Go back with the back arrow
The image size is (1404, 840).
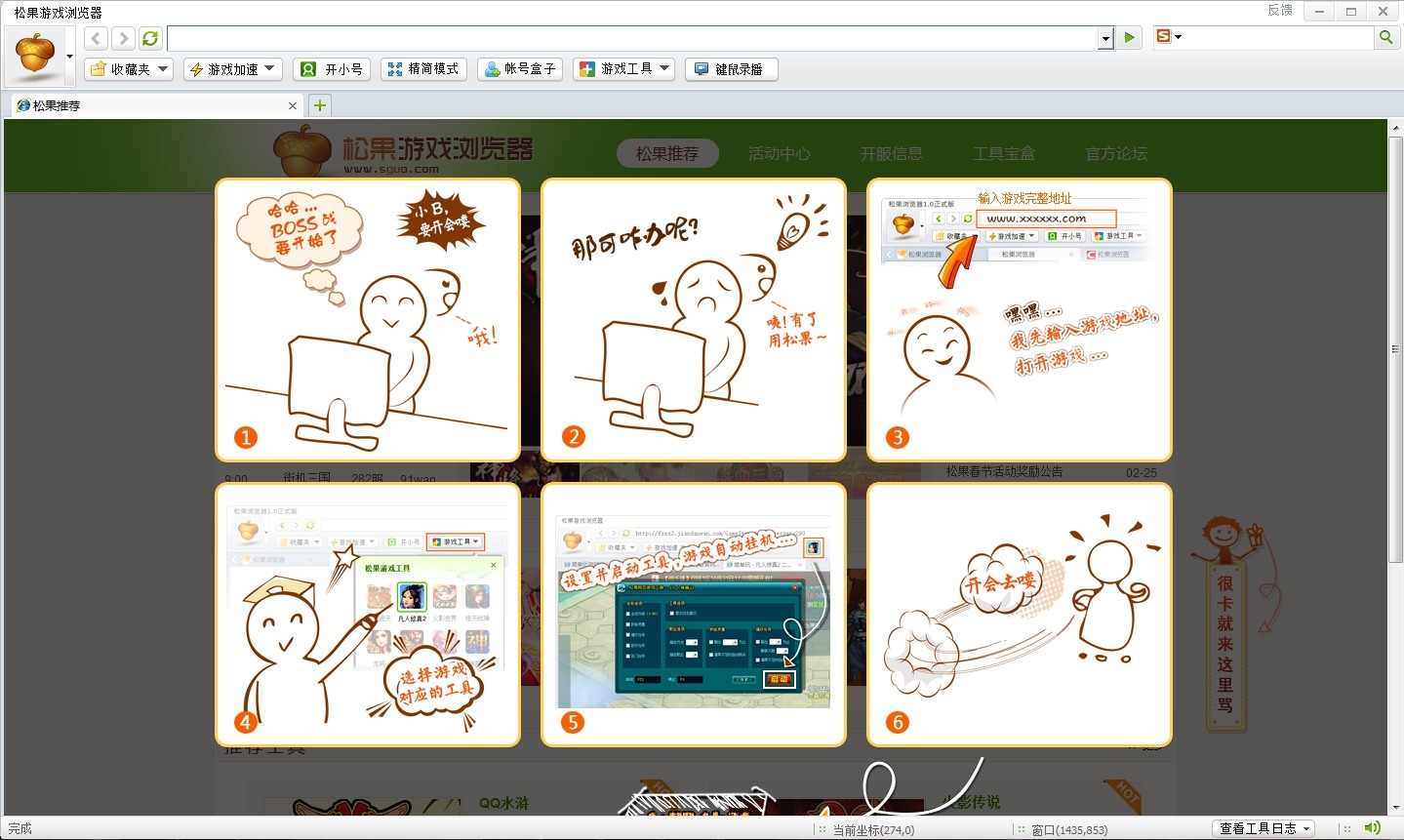pyautogui.click(x=96, y=38)
